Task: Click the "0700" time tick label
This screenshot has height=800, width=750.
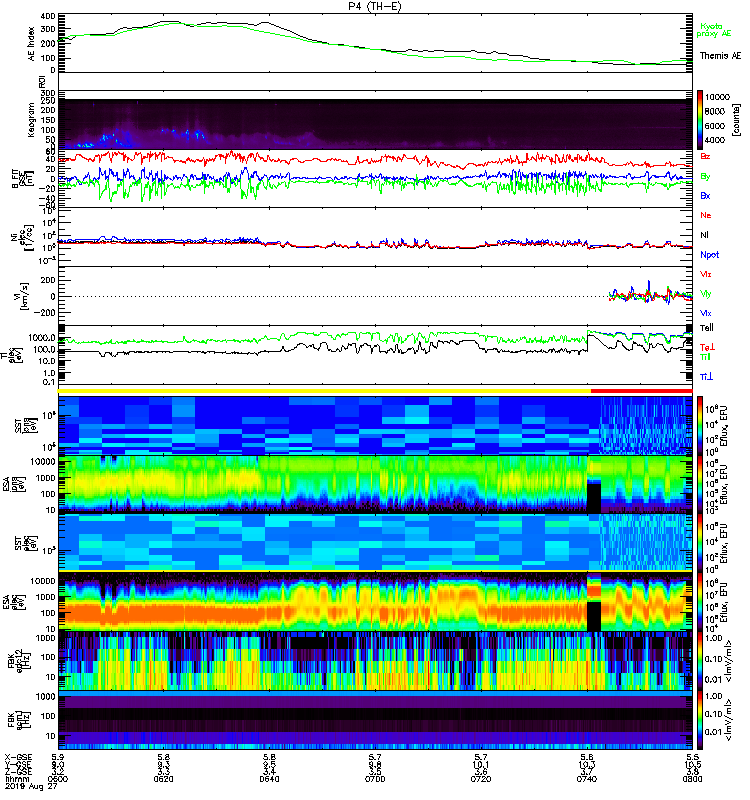Action: pos(375,779)
